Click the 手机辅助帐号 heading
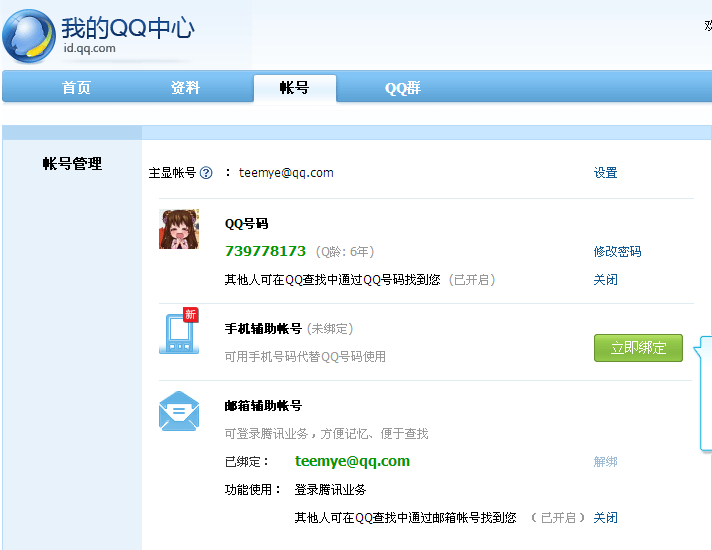Viewport: 712px width, 550px height. pos(263,328)
